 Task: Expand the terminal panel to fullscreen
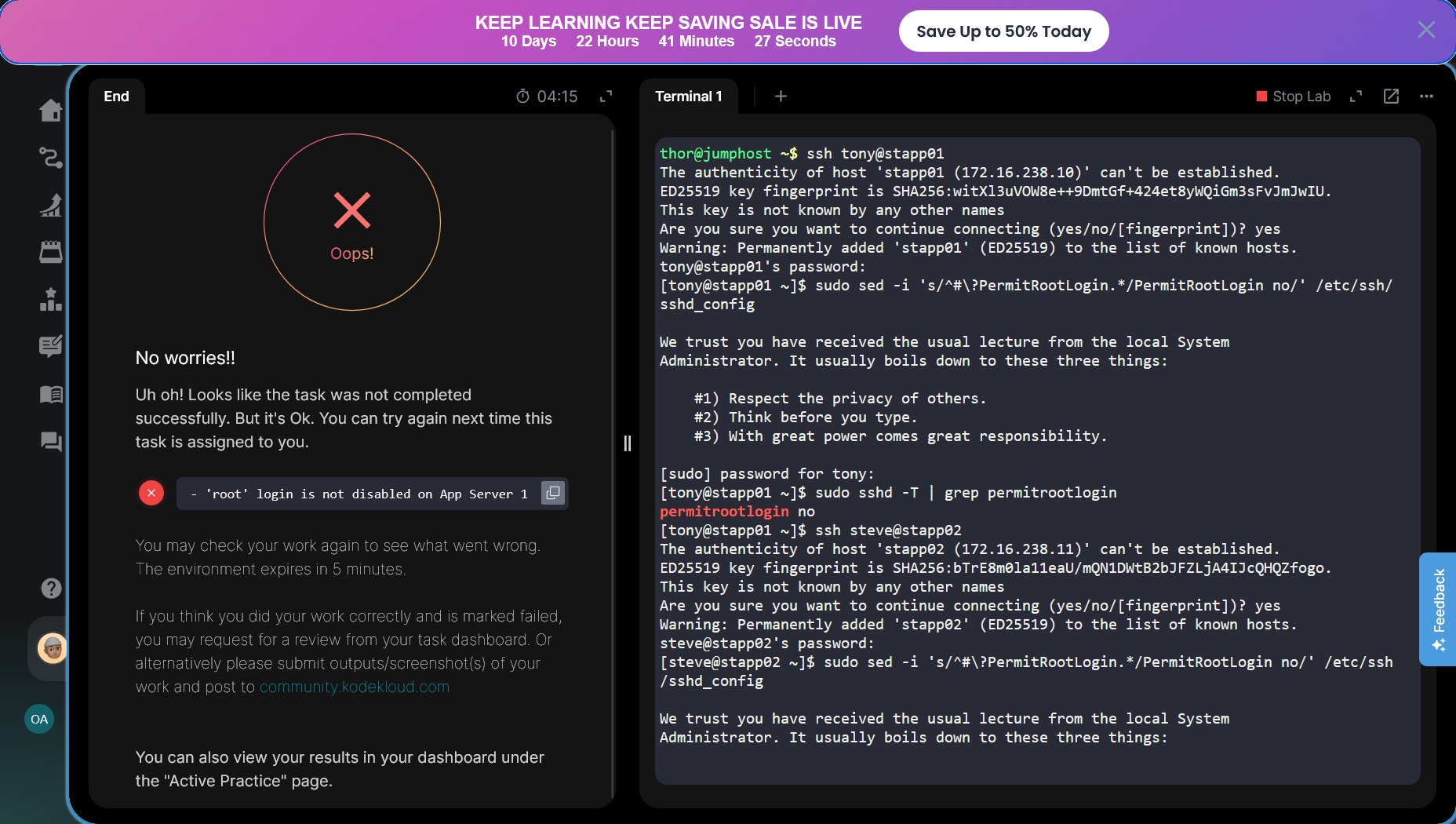[x=1356, y=97]
